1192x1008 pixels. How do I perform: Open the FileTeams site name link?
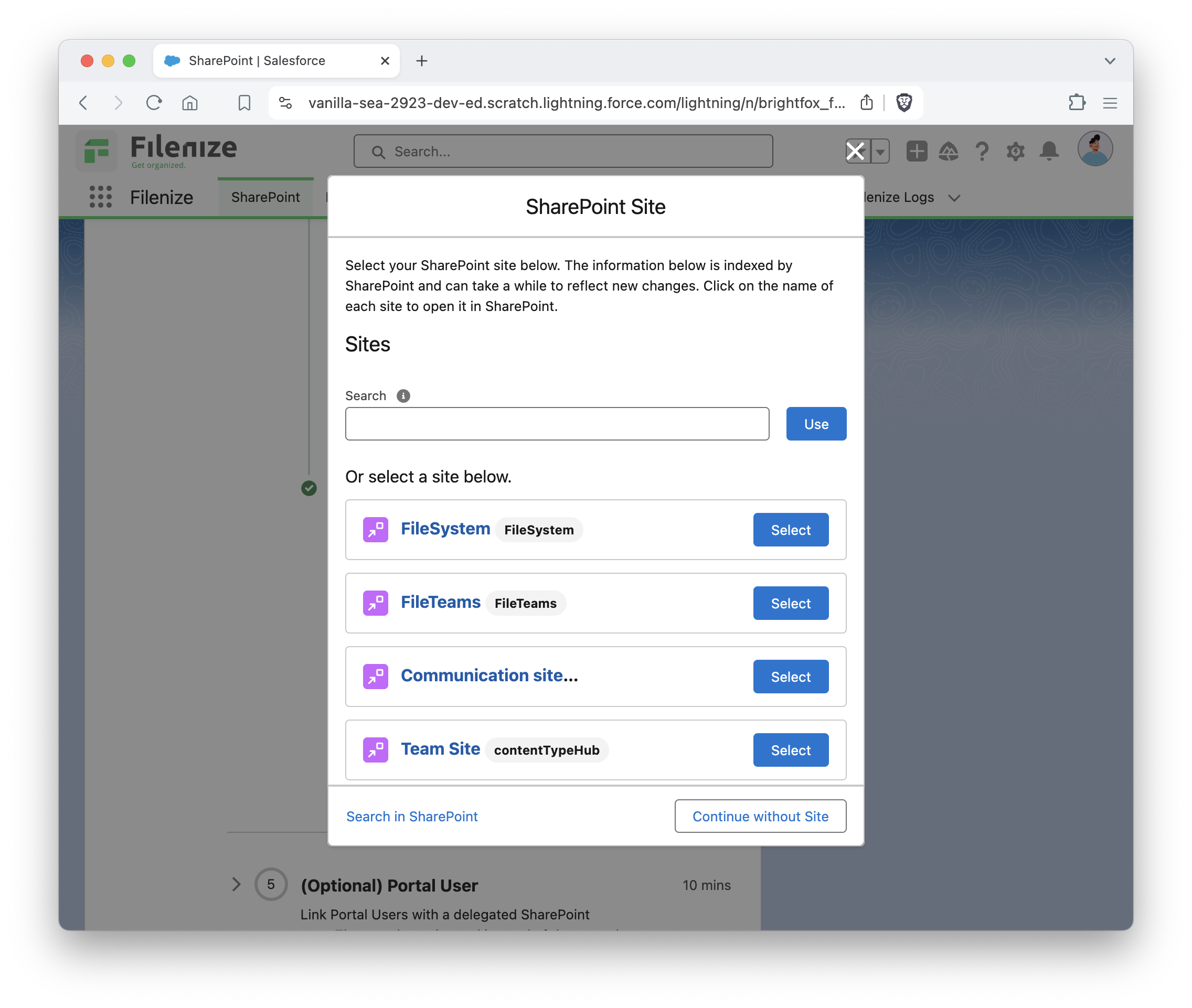(440, 602)
